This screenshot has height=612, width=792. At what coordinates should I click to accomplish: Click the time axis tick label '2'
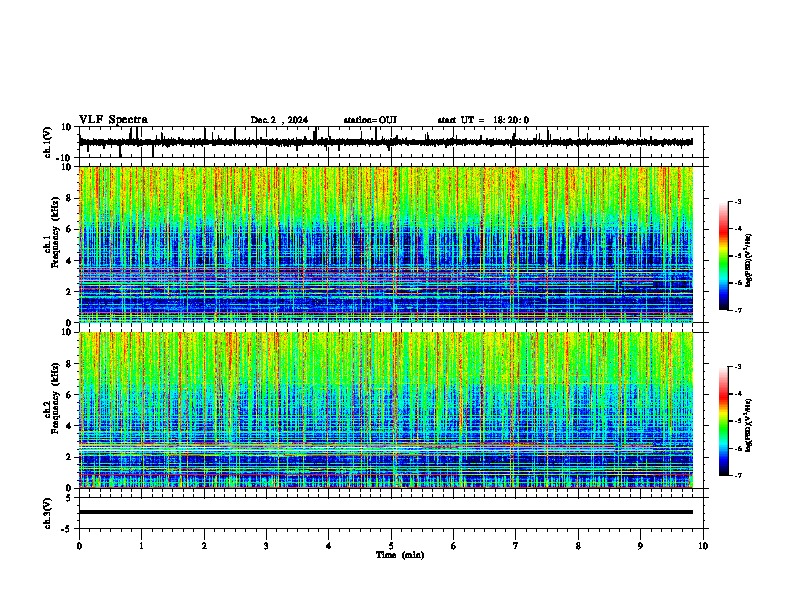(204, 546)
